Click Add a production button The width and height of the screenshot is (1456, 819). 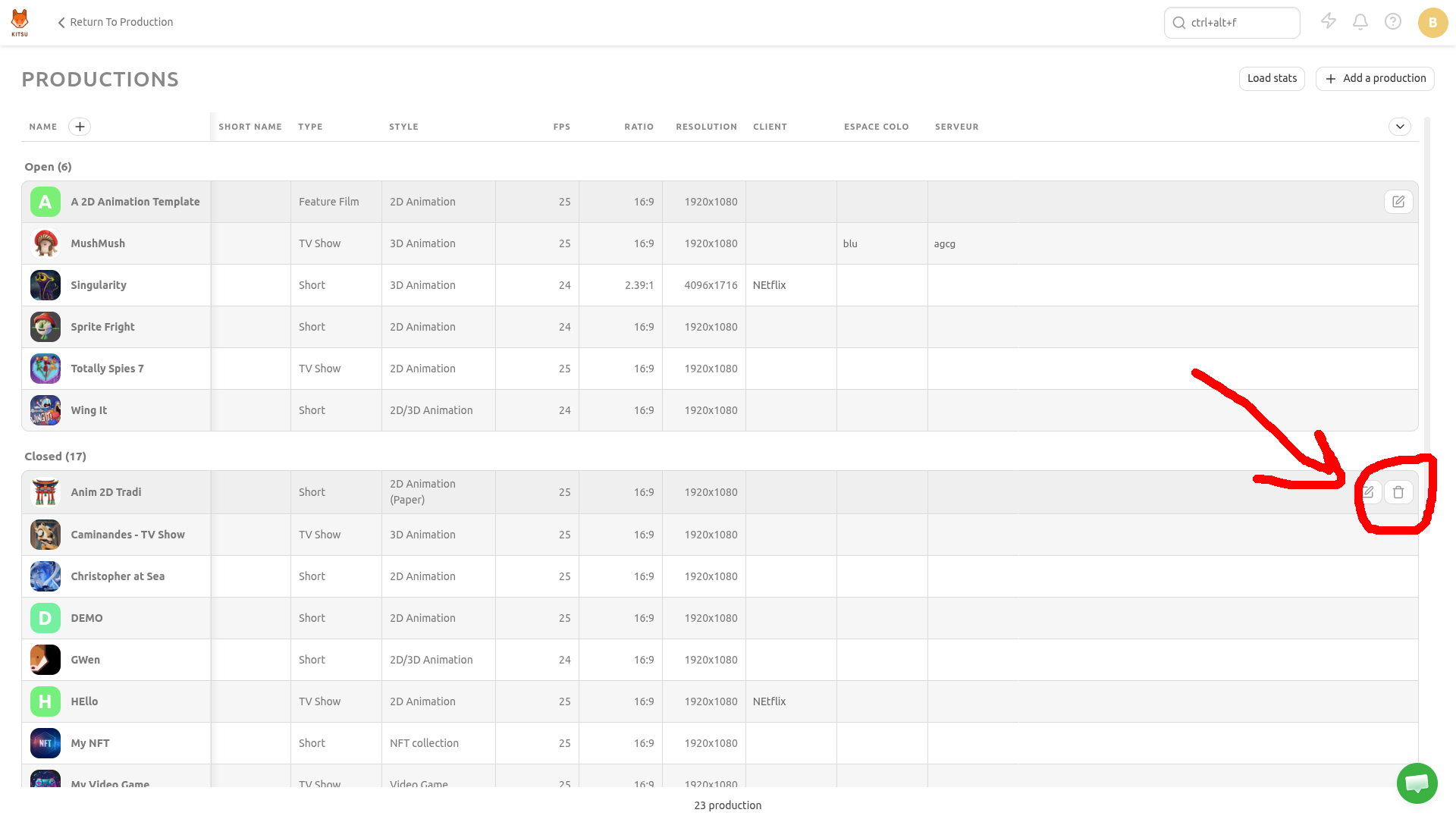click(x=1375, y=78)
